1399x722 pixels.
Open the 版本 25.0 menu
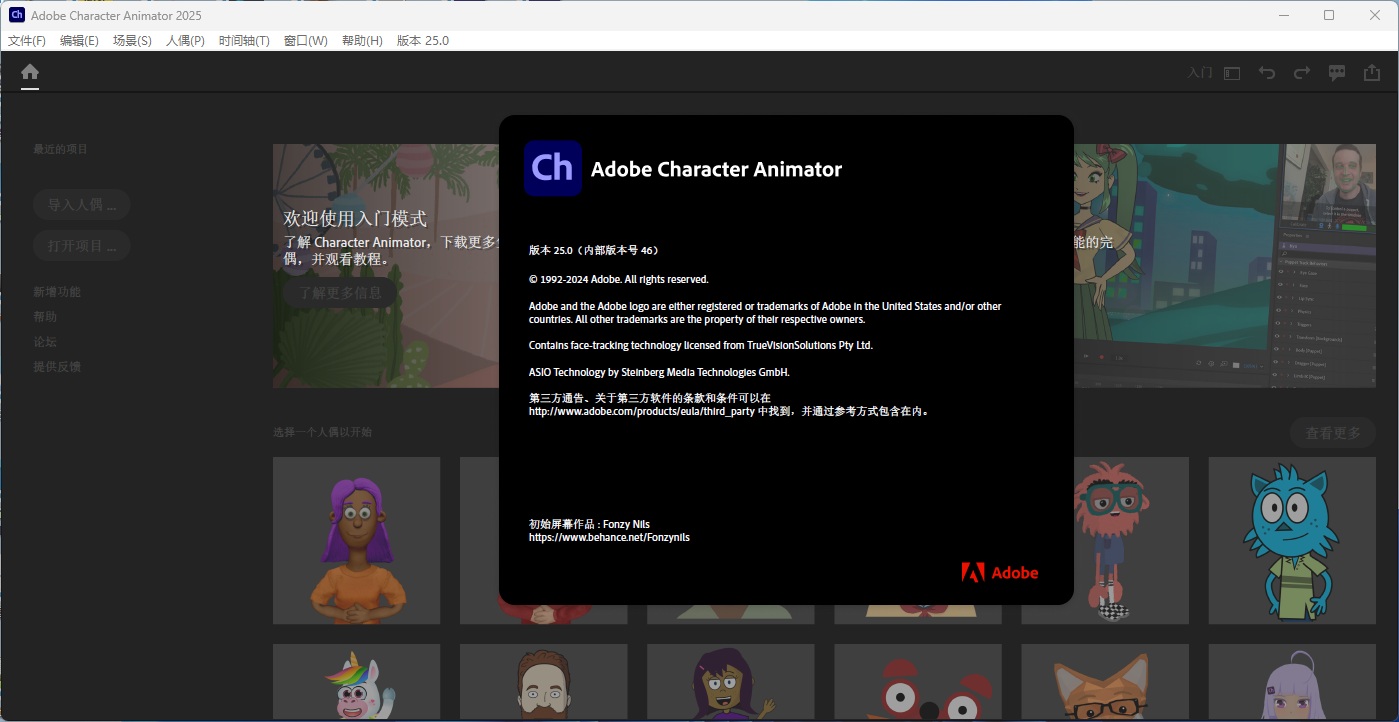coord(423,41)
